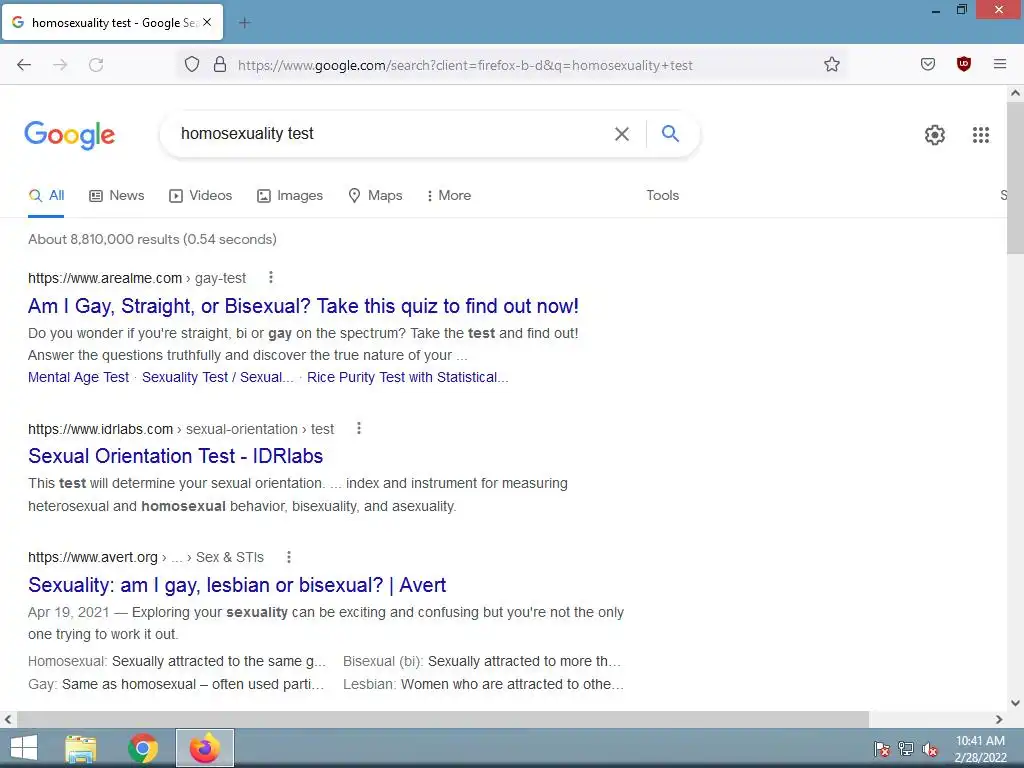Image resolution: width=1024 pixels, height=768 pixels.
Task: Click the Google logo
Action: (70, 135)
